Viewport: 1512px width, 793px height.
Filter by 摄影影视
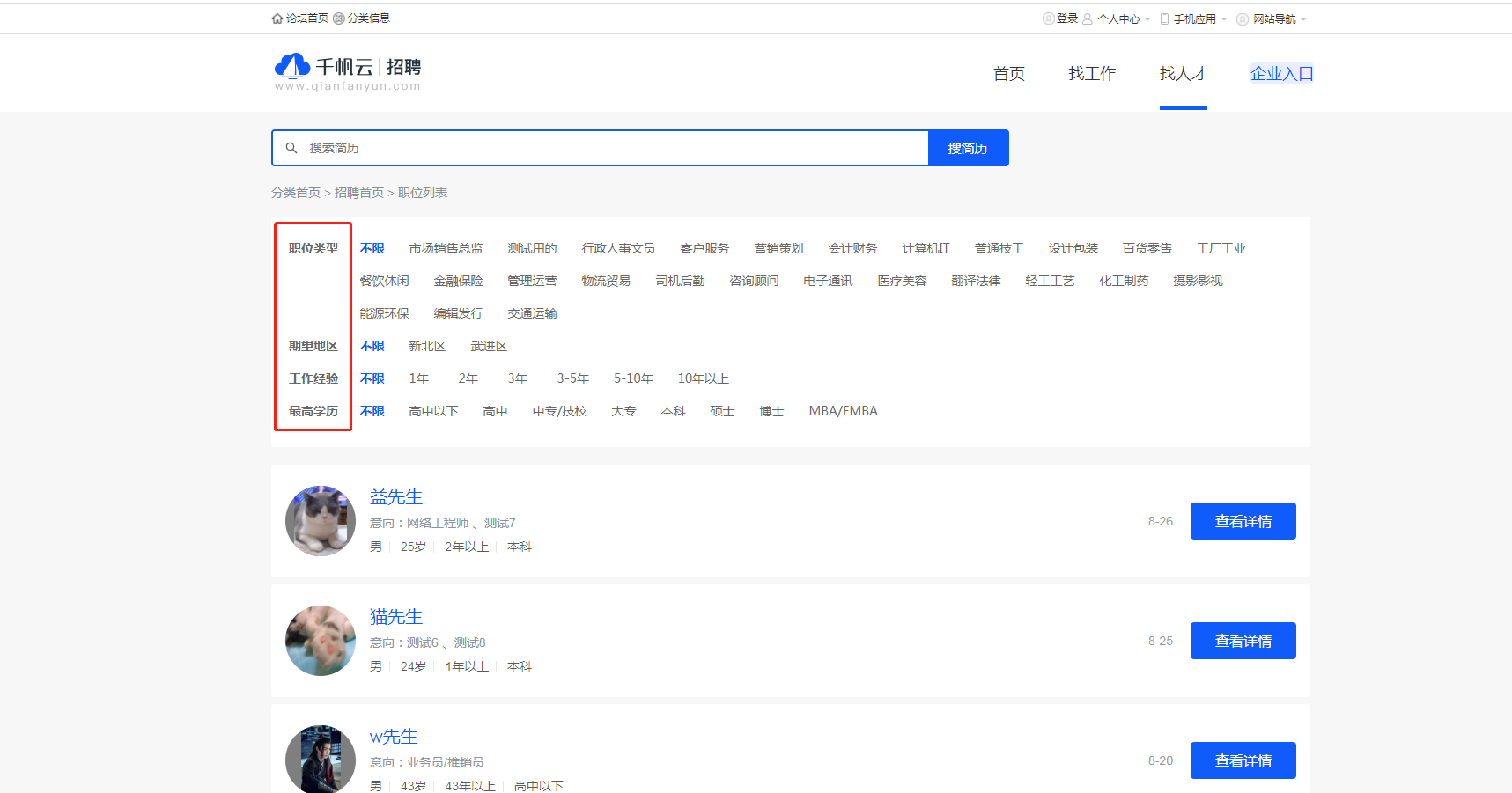tap(1199, 281)
